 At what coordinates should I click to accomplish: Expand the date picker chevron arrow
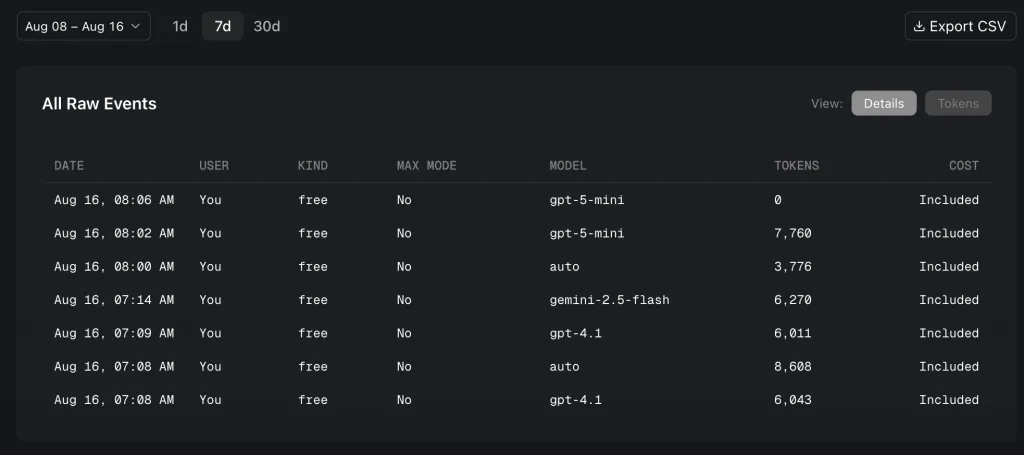click(135, 27)
